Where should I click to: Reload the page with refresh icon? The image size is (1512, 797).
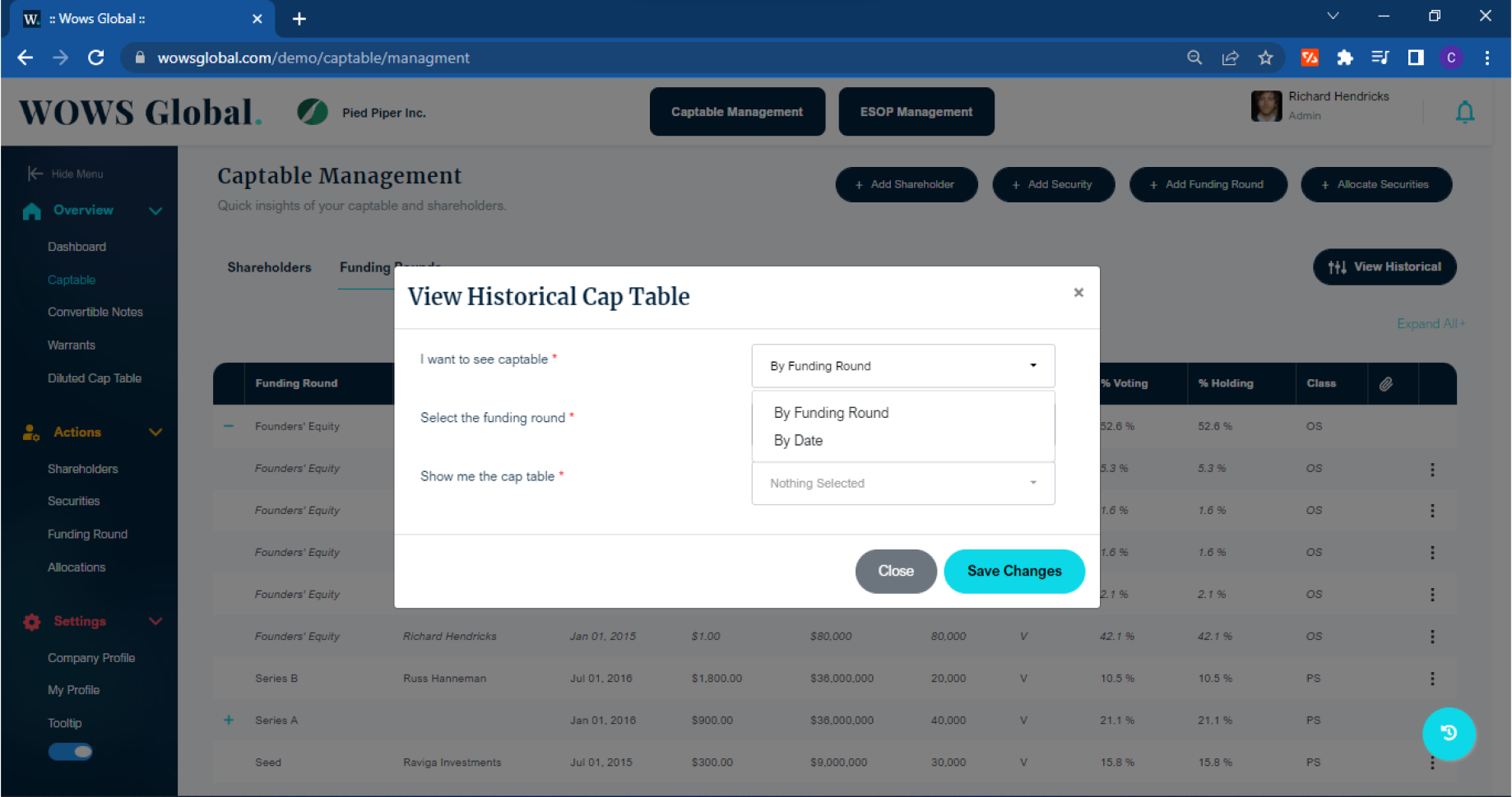96,58
